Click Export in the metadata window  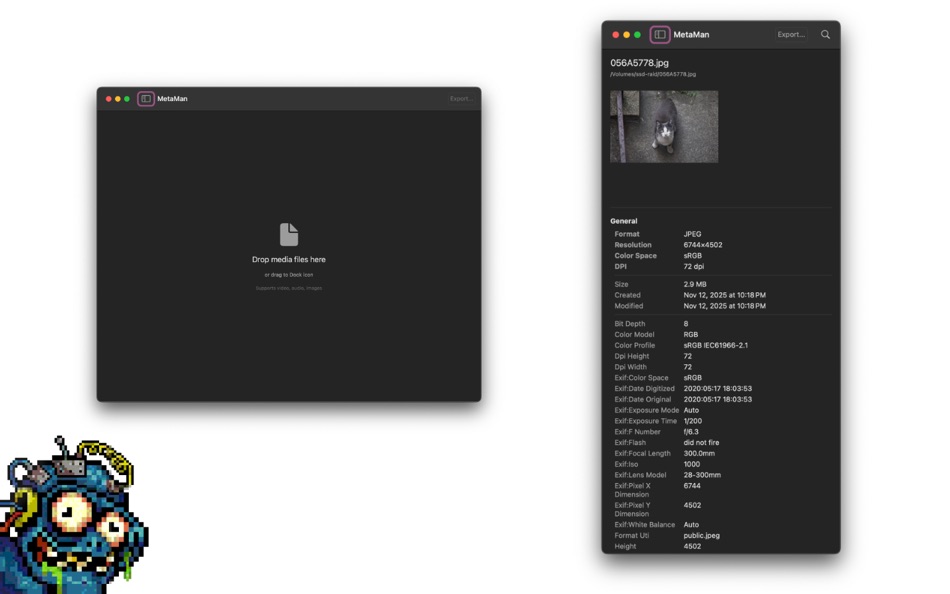pyautogui.click(x=791, y=33)
